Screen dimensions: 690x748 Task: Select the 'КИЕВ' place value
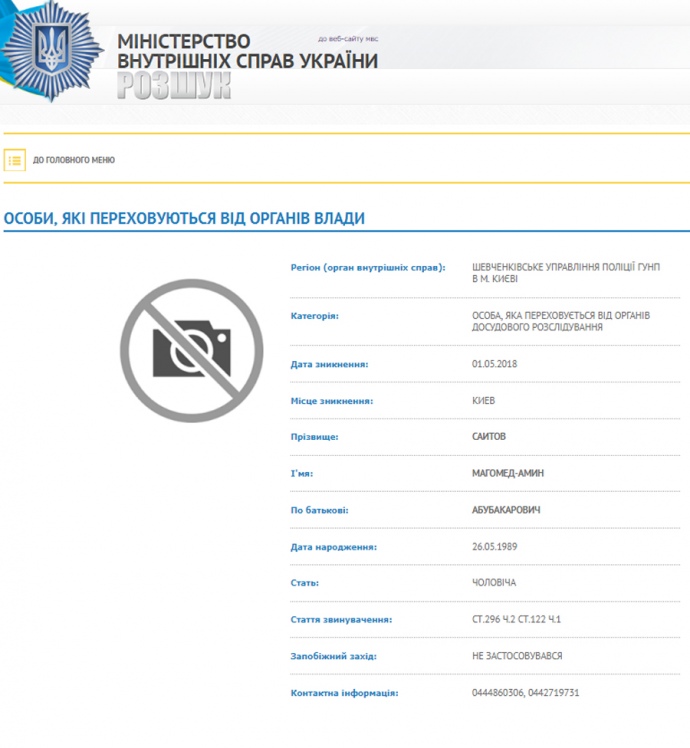pos(484,401)
